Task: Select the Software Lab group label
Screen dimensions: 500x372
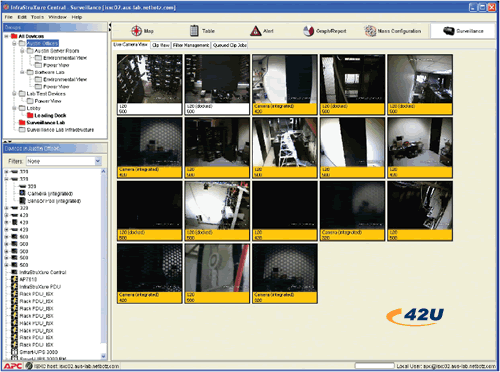Action: 50,72
